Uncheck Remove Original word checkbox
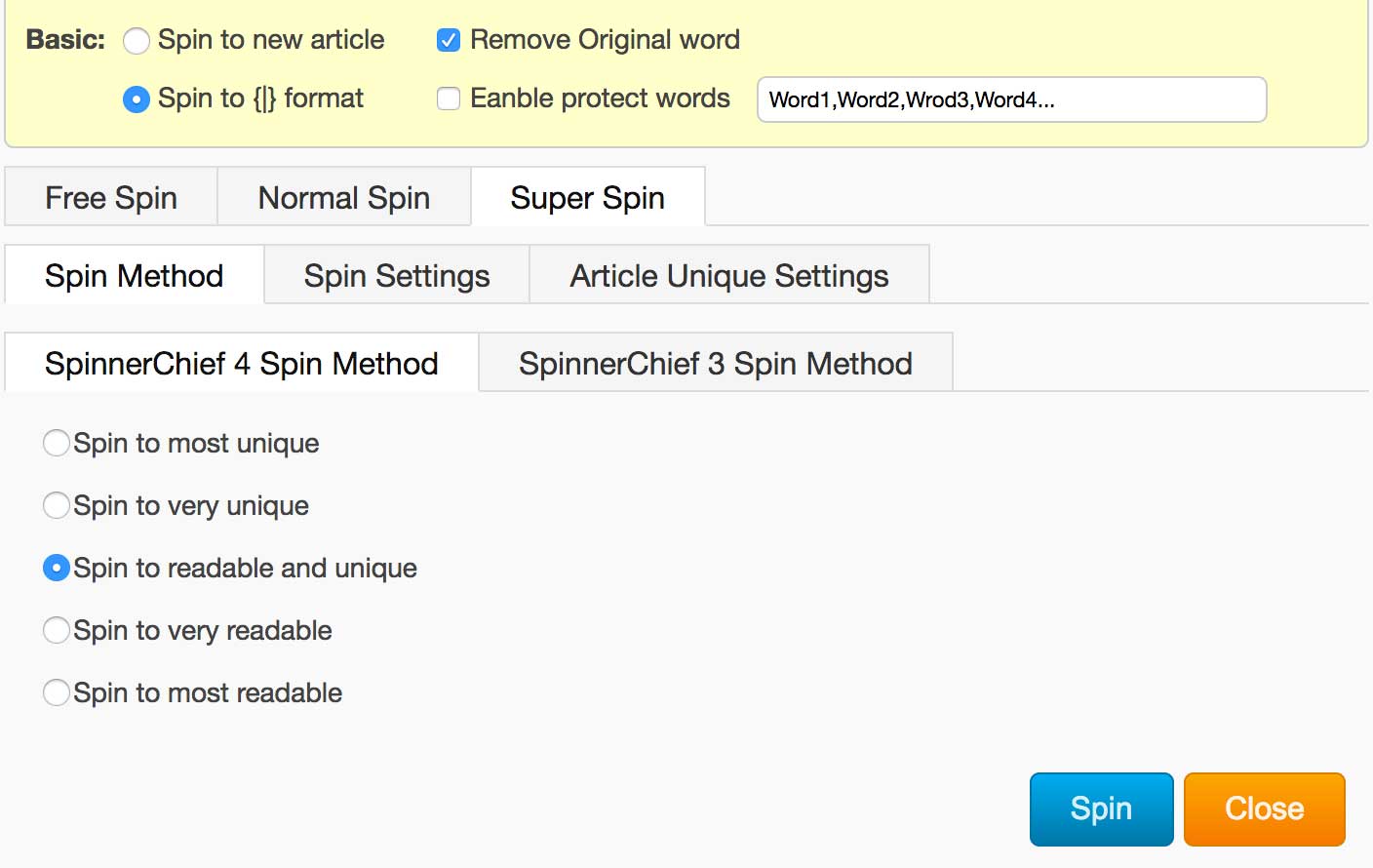The image size is (1373, 868). coord(449,41)
